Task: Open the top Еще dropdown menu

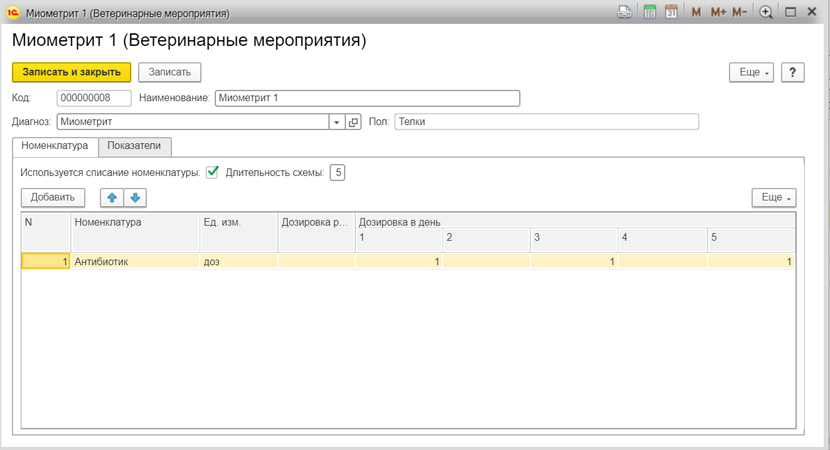Action: 751,73
